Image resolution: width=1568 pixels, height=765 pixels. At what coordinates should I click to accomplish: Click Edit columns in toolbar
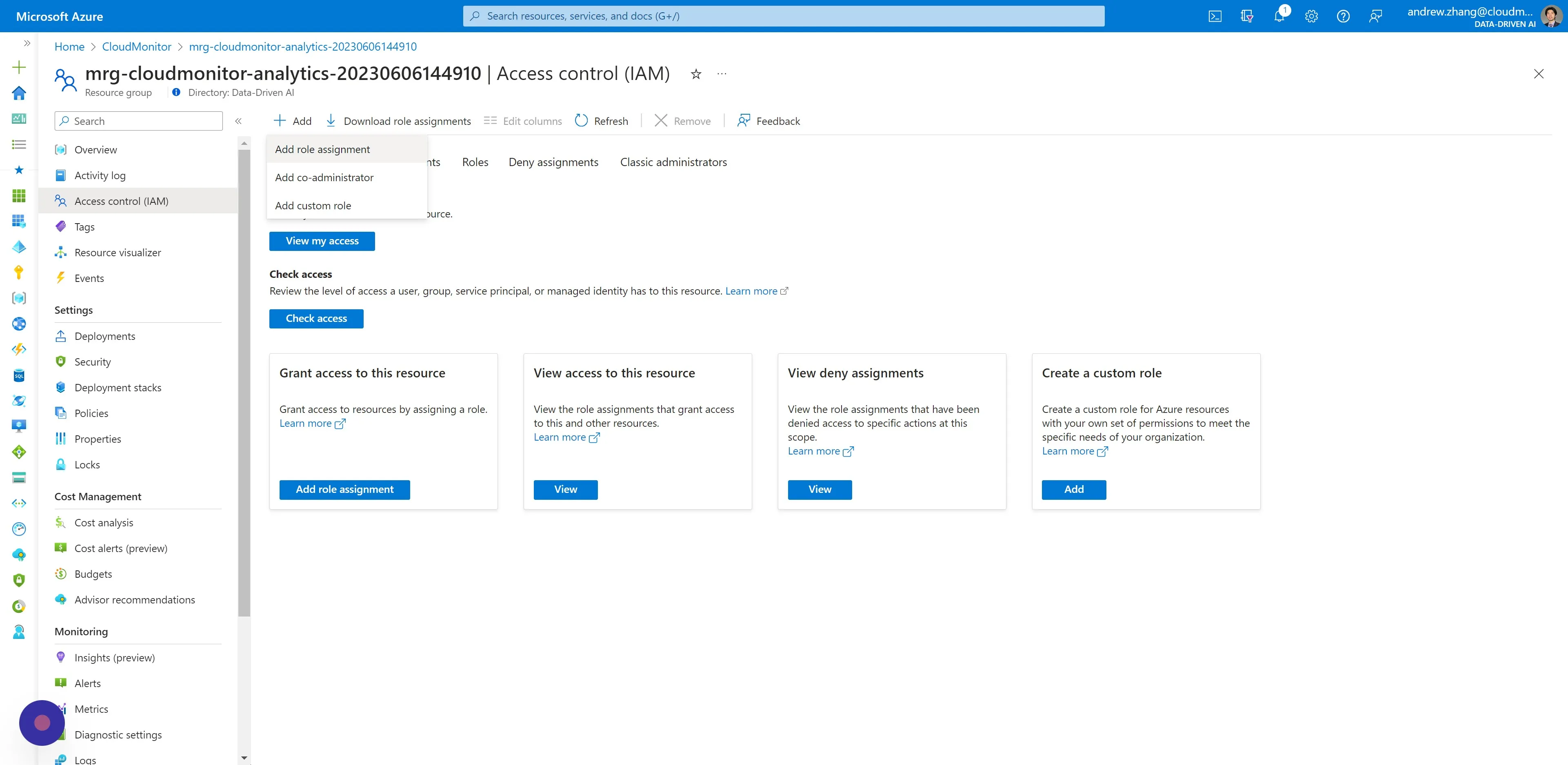(523, 121)
